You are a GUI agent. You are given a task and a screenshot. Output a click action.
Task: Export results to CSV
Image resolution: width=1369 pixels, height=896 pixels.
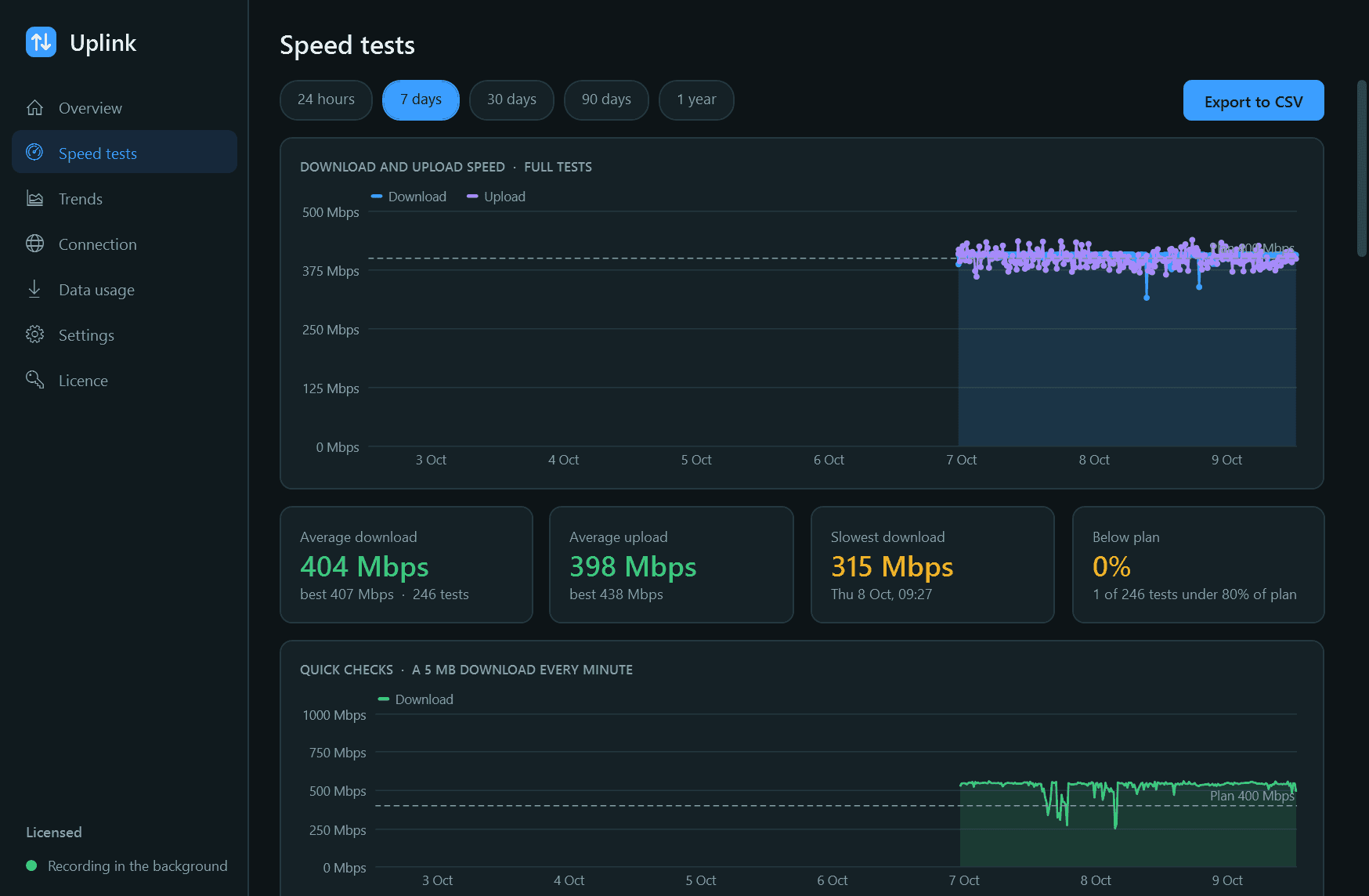pyautogui.click(x=1253, y=101)
